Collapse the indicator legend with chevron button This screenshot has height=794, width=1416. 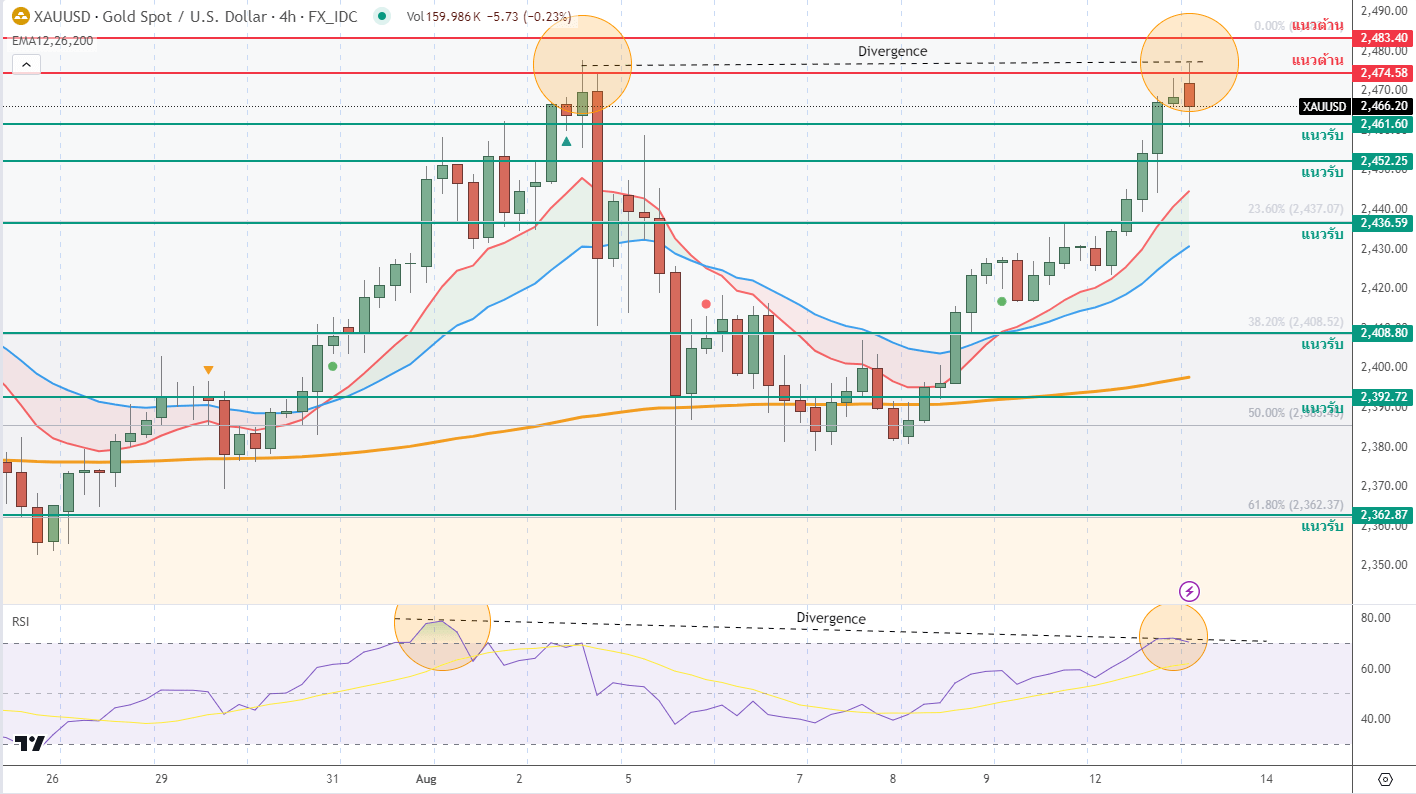tap(26, 65)
